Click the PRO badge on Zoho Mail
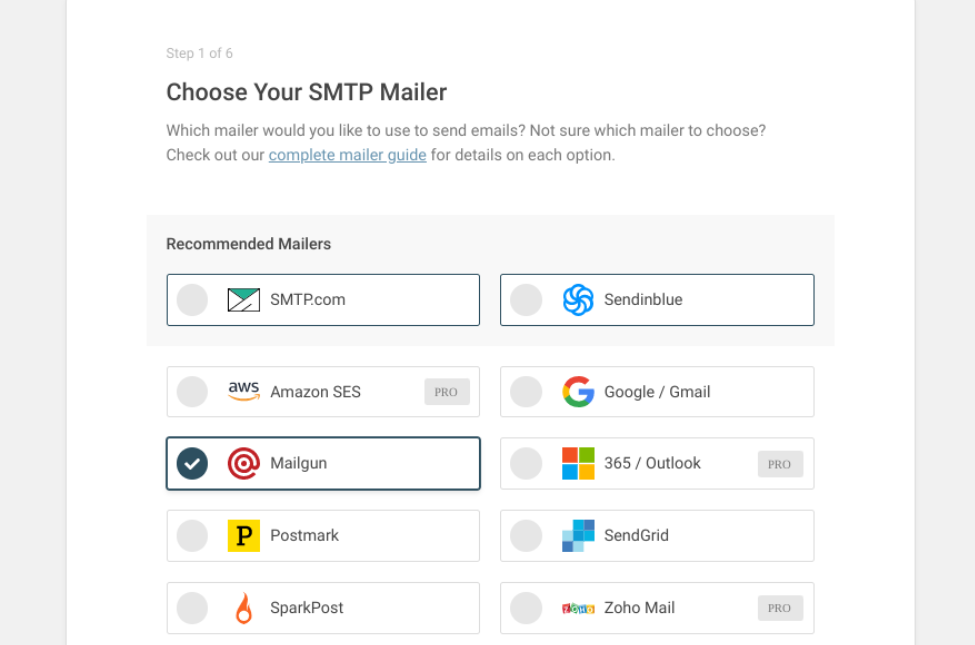 coord(780,608)
